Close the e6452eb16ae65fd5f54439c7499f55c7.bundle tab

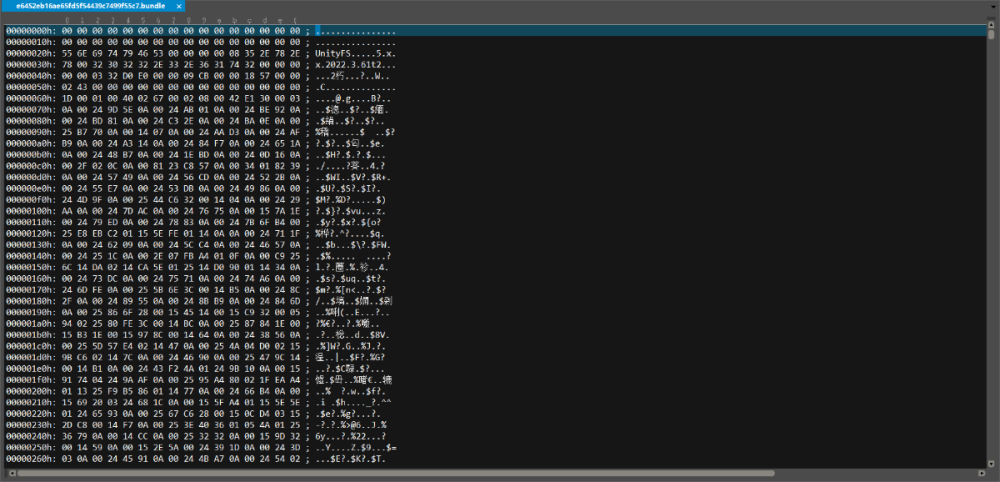coord(180,6)
